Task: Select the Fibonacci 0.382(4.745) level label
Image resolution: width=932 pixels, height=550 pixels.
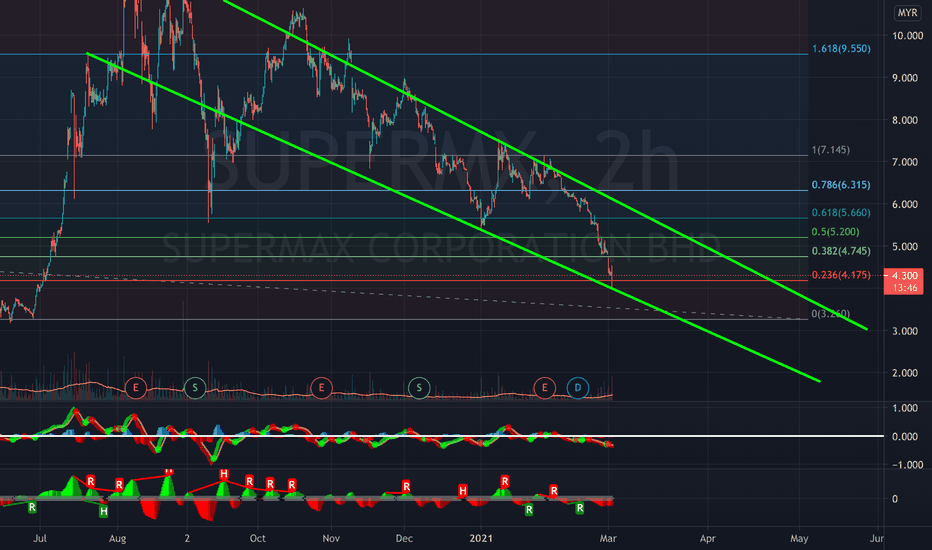Action: [x=841, y=251]
